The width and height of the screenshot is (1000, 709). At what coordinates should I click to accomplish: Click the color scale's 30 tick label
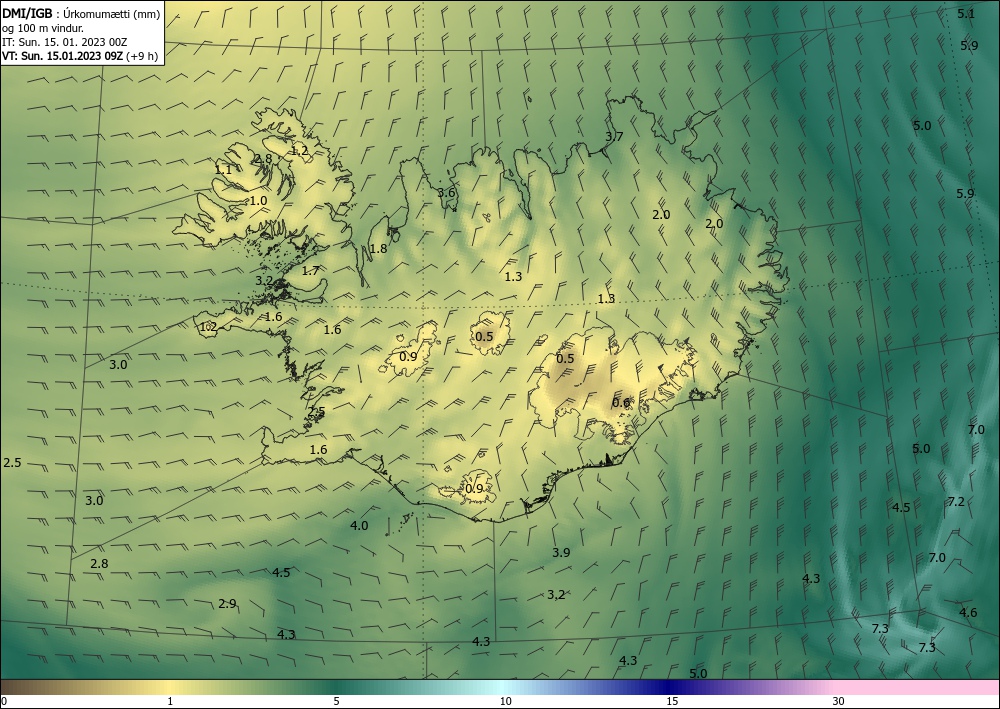(x=838, y=701)
